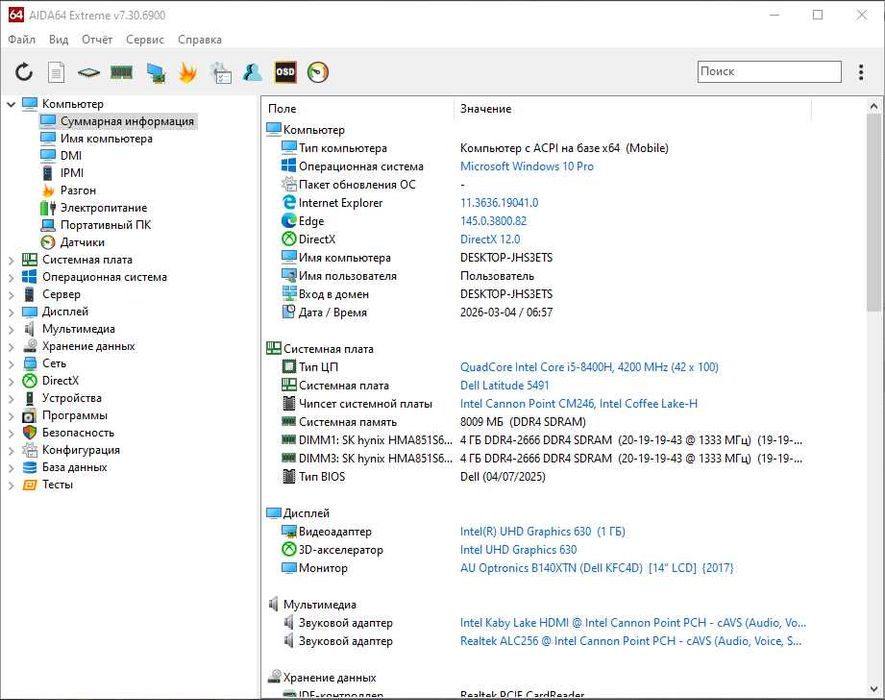
Task: Expand the Сеть tree node
Action: [11, 364]
